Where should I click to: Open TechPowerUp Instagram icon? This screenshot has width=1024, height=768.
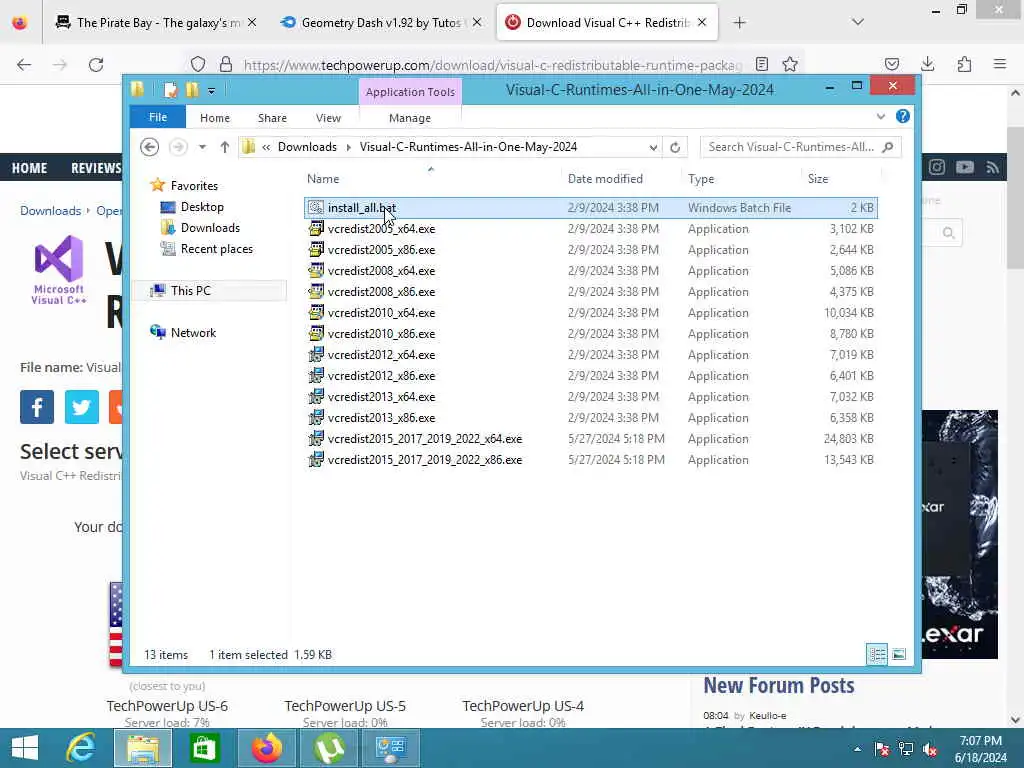(x=937, y=167)
